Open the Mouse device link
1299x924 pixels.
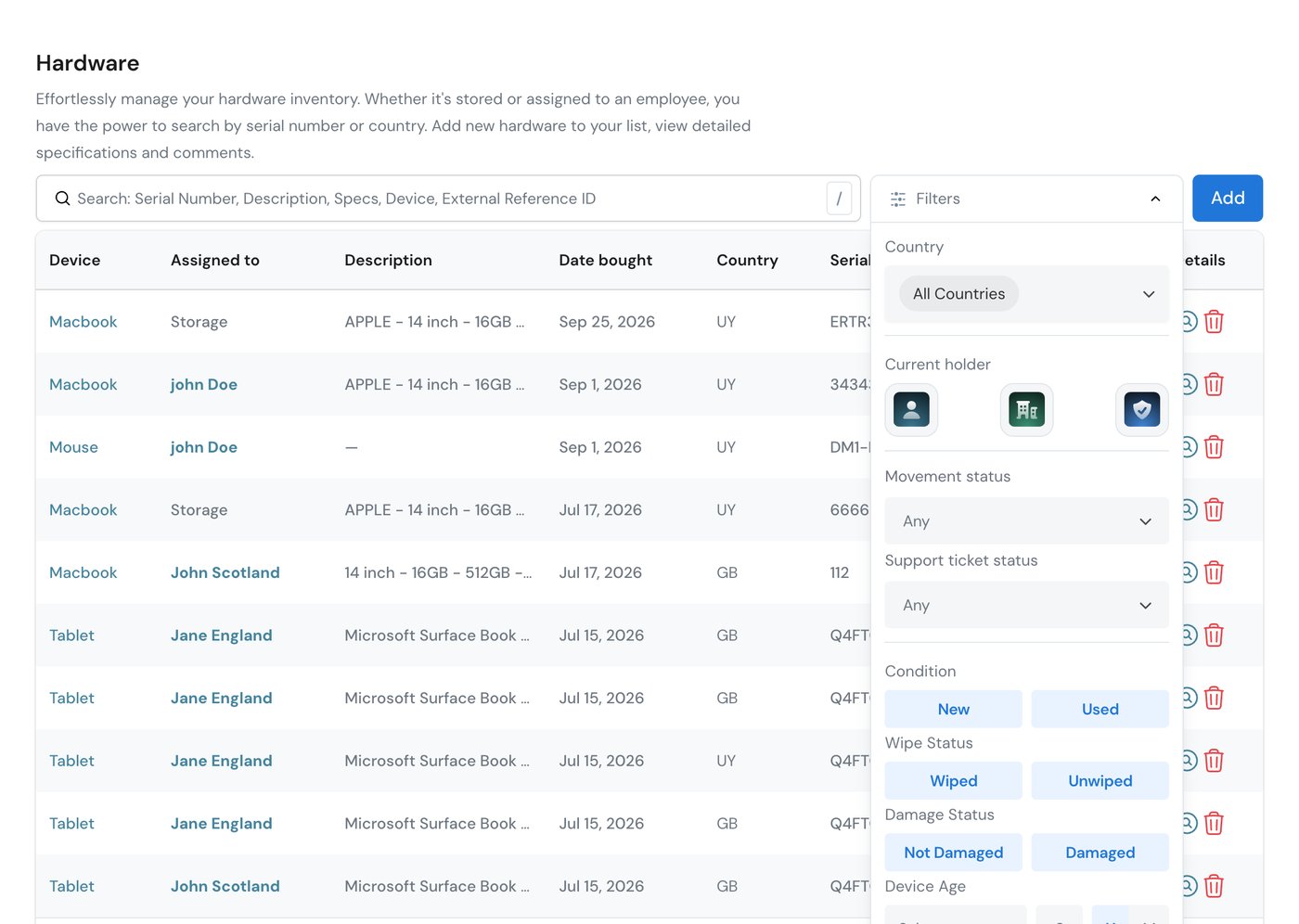coord(73,447)
